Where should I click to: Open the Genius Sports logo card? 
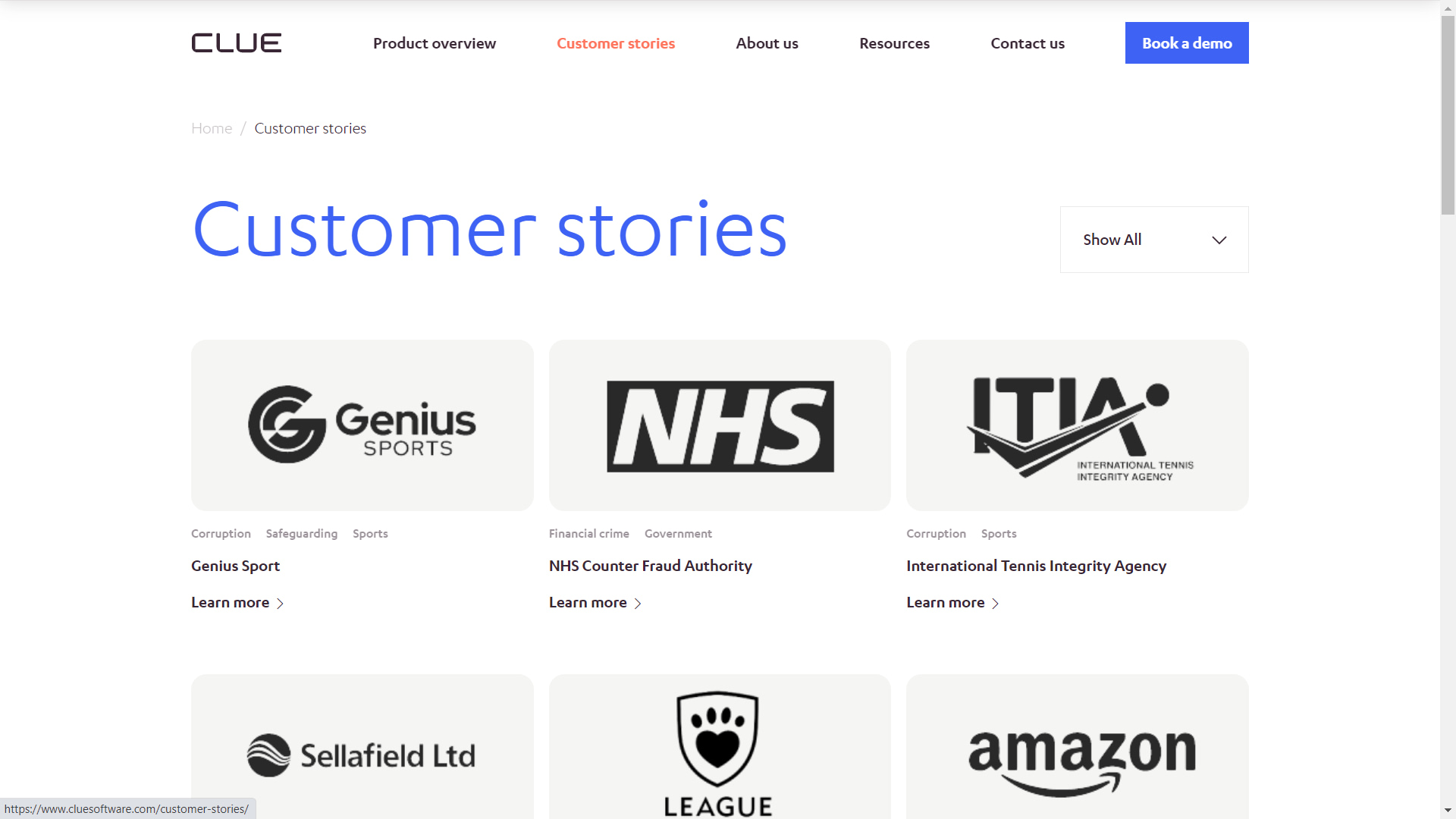(x=362, y=425)
